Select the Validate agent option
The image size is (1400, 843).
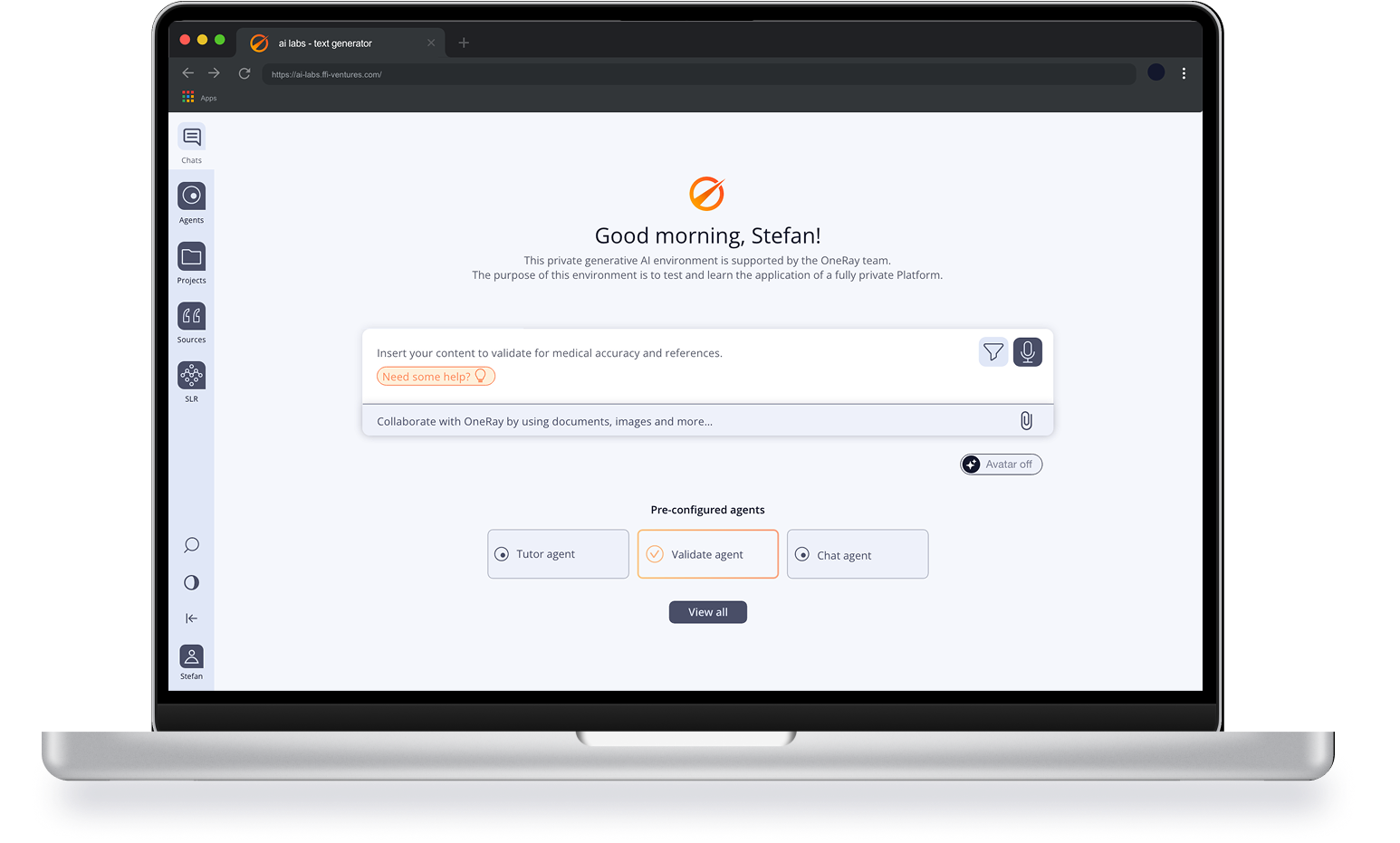[707, 554]
